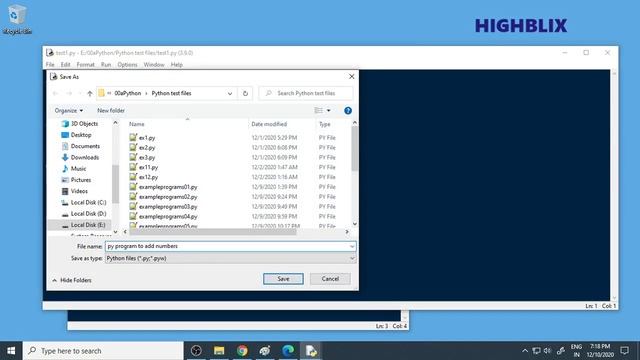Click the Back navigation arrow
This screenshot has height=360, width=640.
click(x=56, y=93)
